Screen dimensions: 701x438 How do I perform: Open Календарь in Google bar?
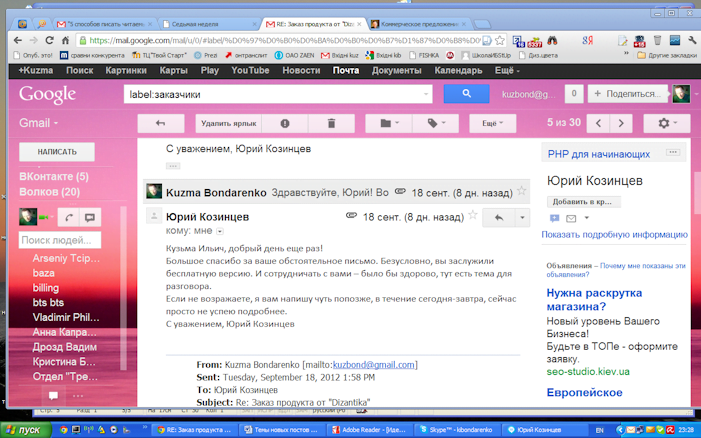tap(458, 70)
